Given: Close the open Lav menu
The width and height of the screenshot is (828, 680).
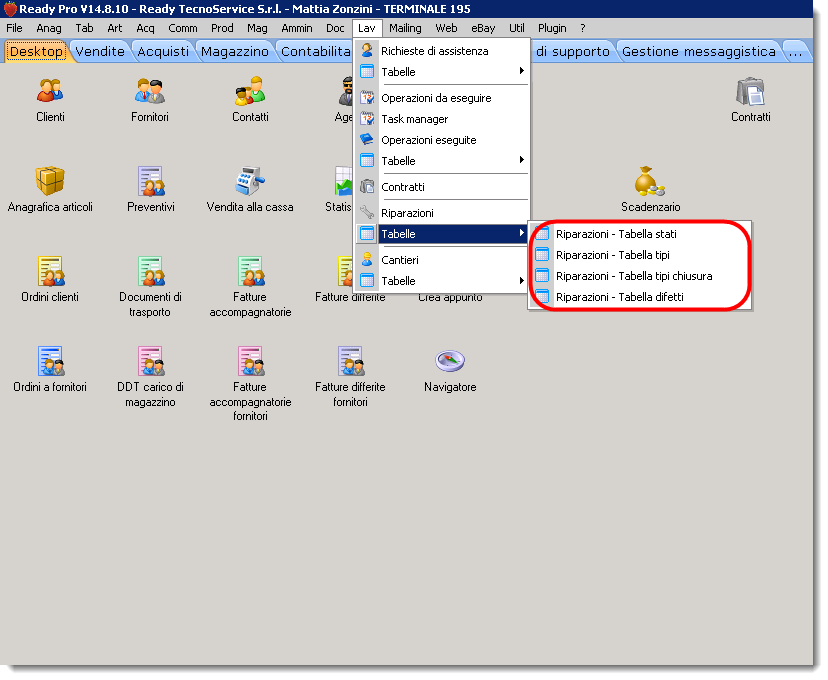Looking at the screenshot, I should pos(366,28).
